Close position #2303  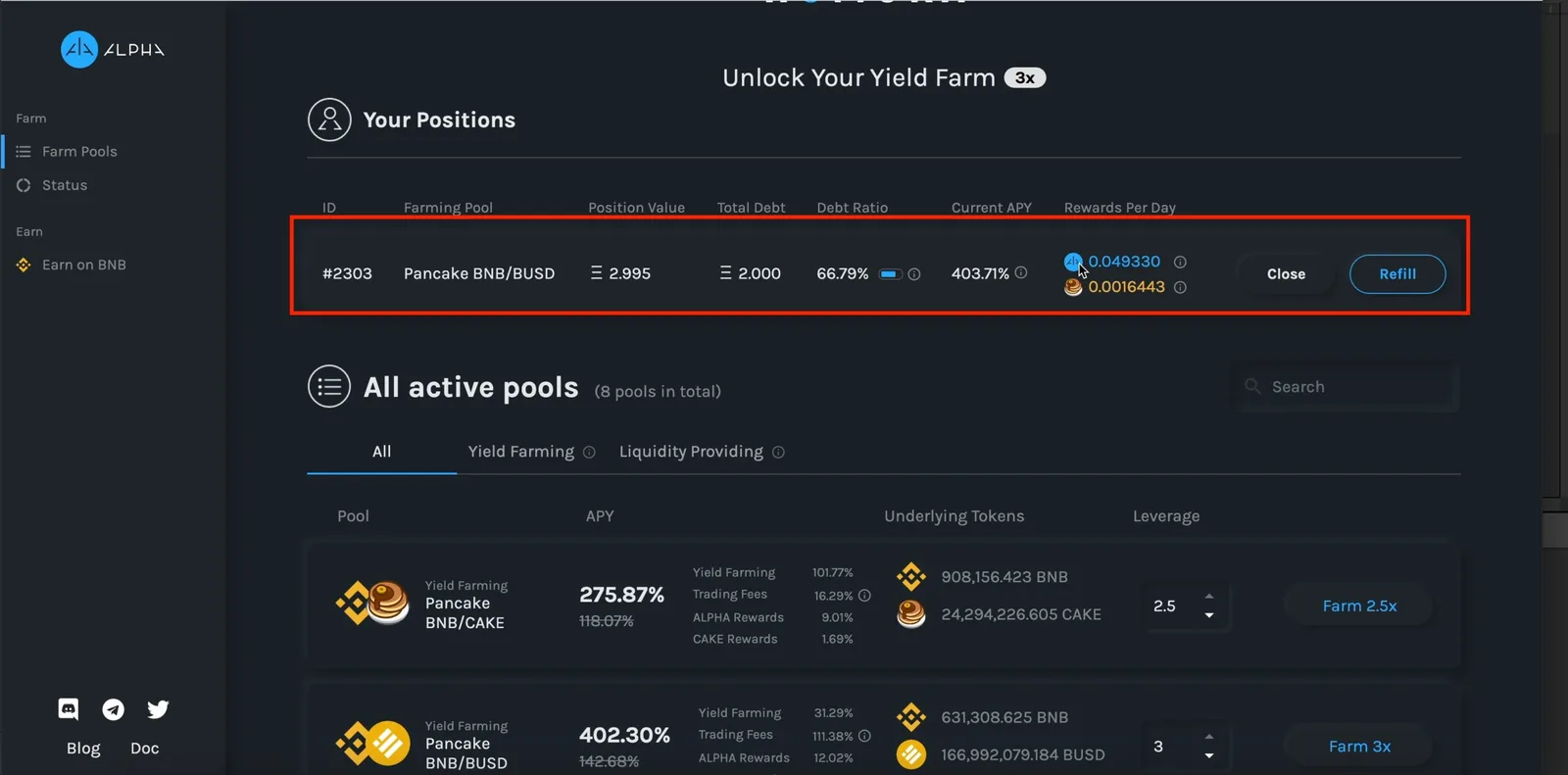[x=1286, y=274]
